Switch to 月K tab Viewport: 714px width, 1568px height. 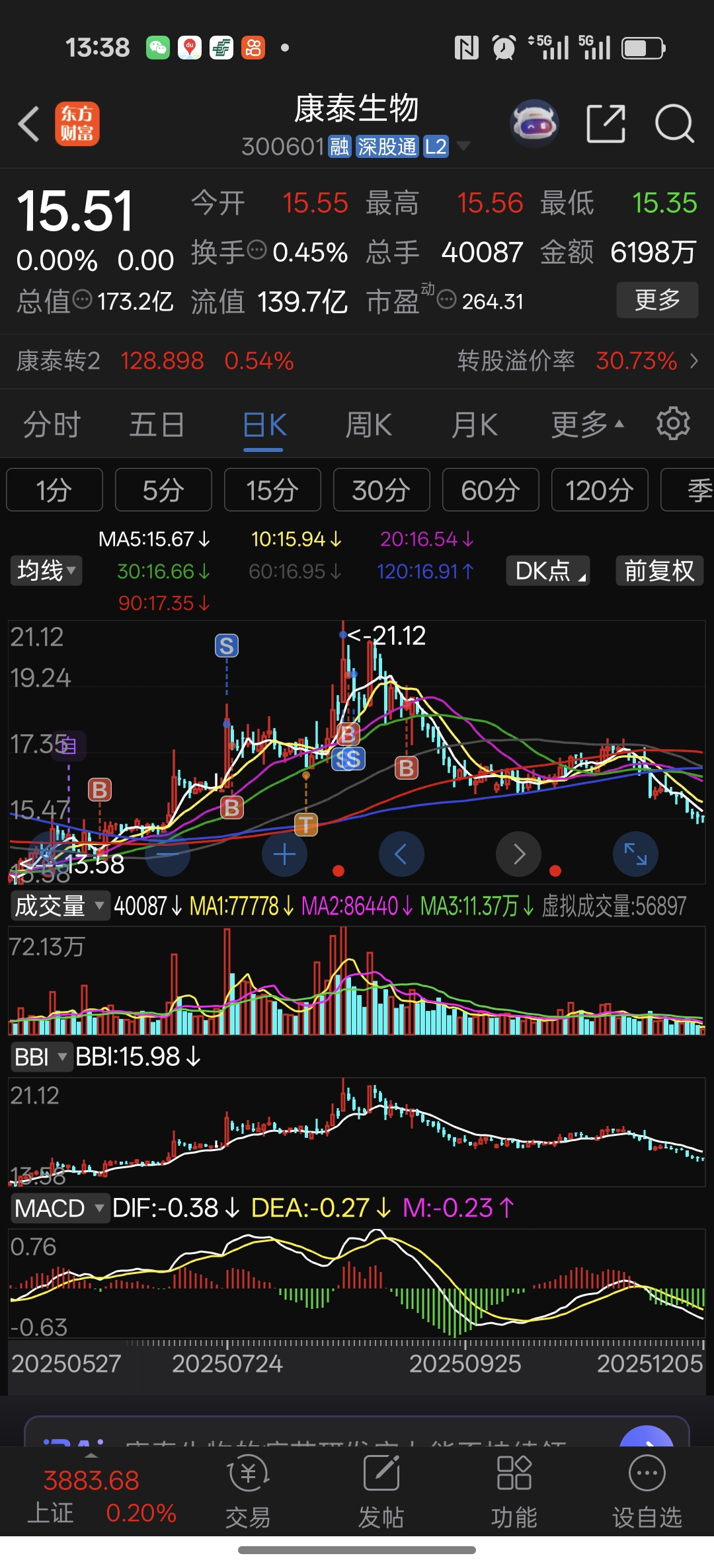(475, 424)
